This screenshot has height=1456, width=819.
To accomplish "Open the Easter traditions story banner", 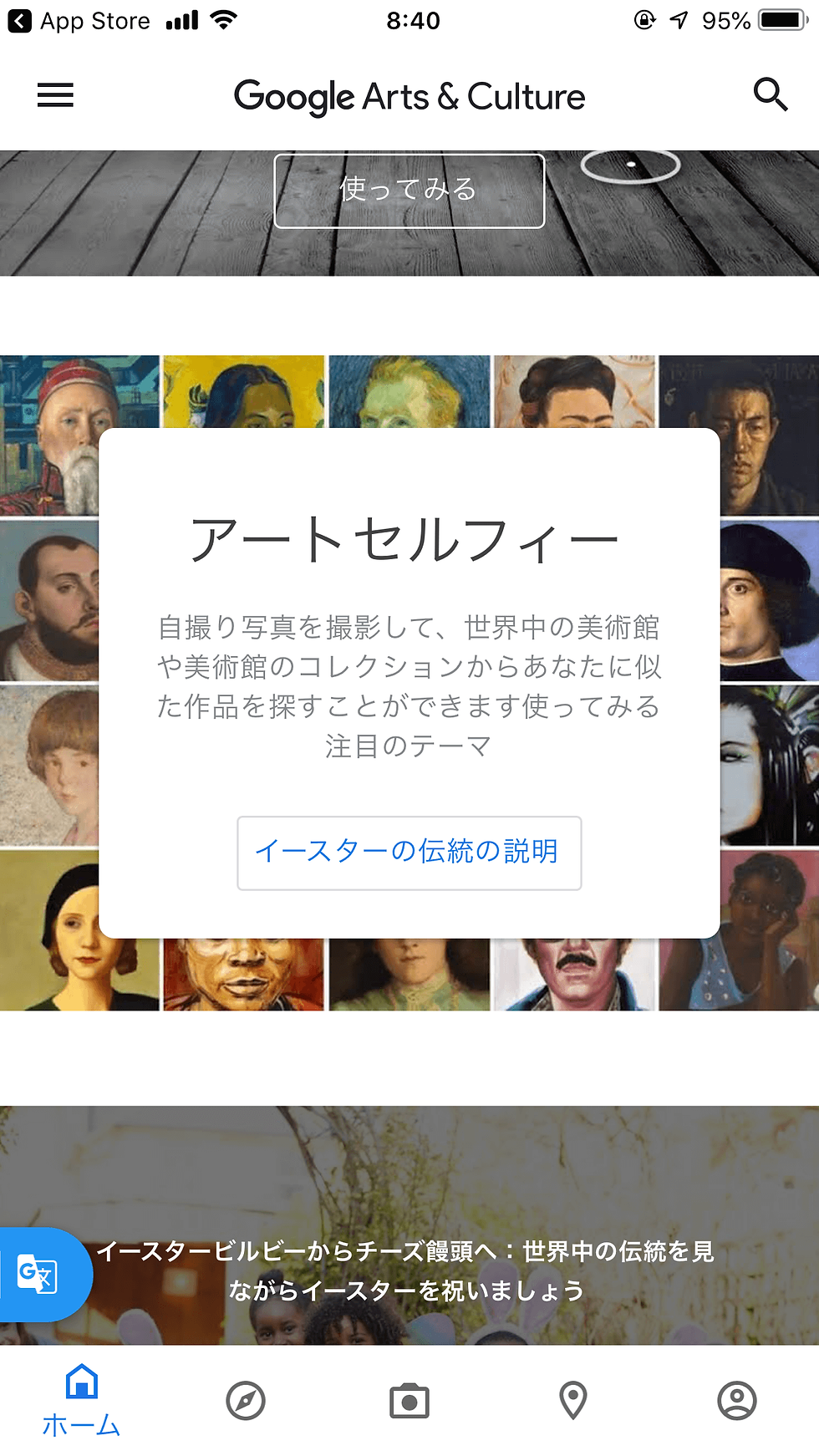I will tap(409, 1225).
